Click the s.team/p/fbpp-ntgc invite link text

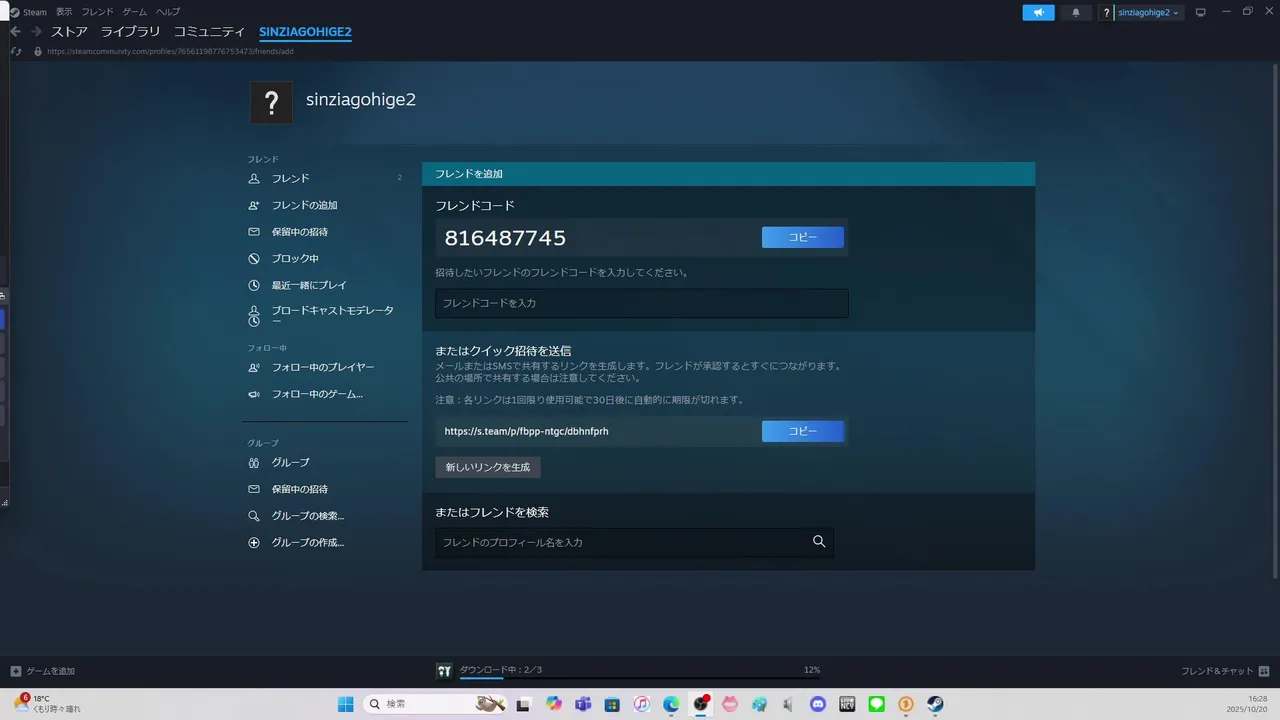click(526, 432)
